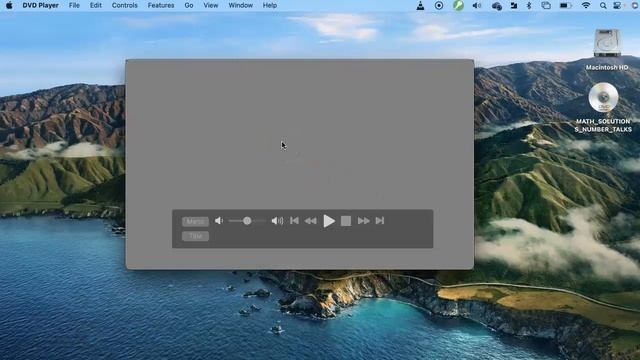This screenshot has width=640, height=360.
Task: Skip to the next chapter
Action: pos(380,220)
